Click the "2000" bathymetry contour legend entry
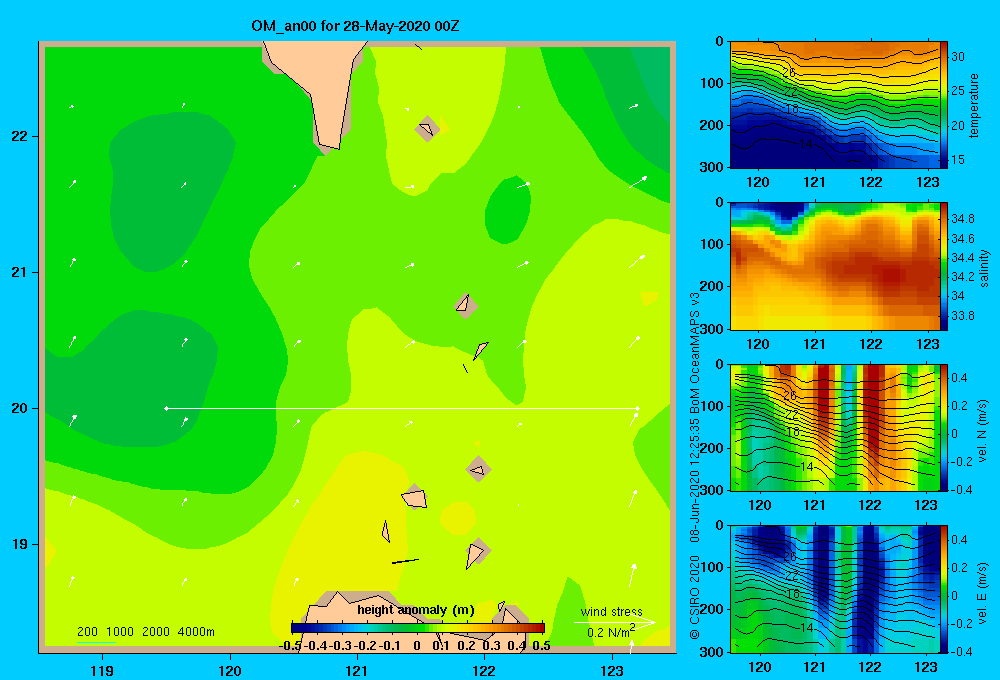Screen dimensions: 1000x680 (156, 632)
